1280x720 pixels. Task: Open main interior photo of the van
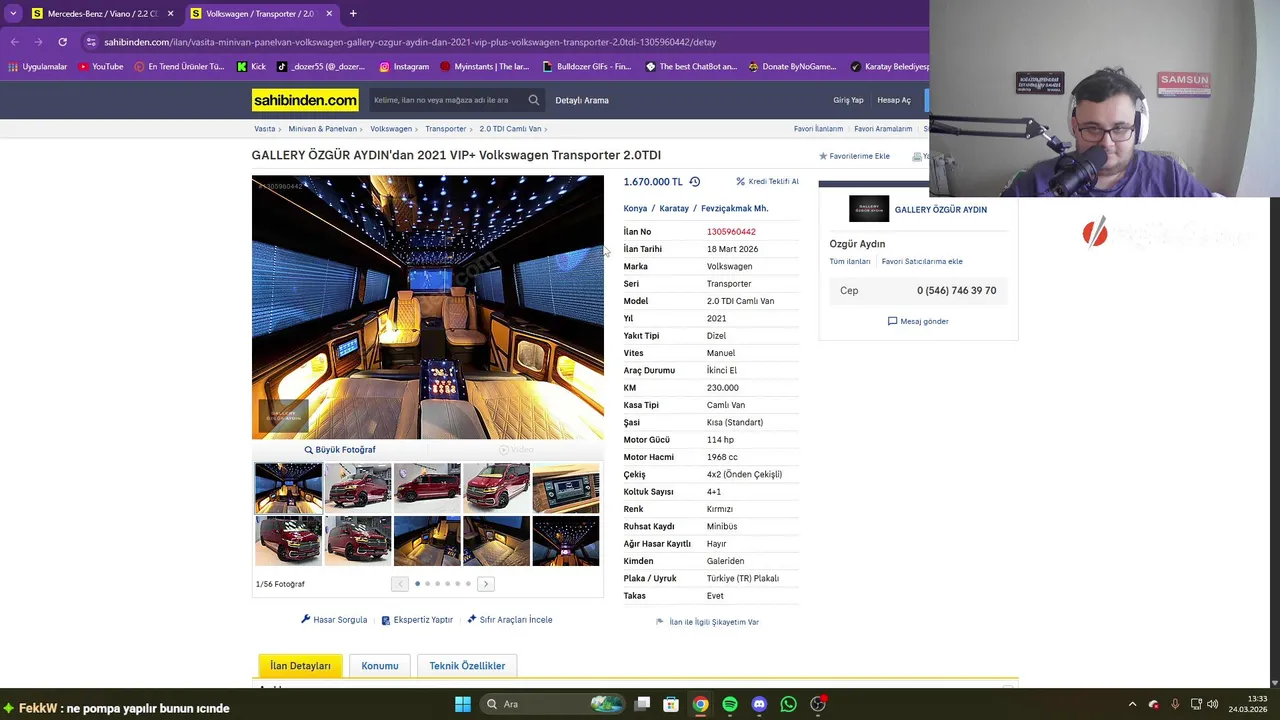coord(428,308)
